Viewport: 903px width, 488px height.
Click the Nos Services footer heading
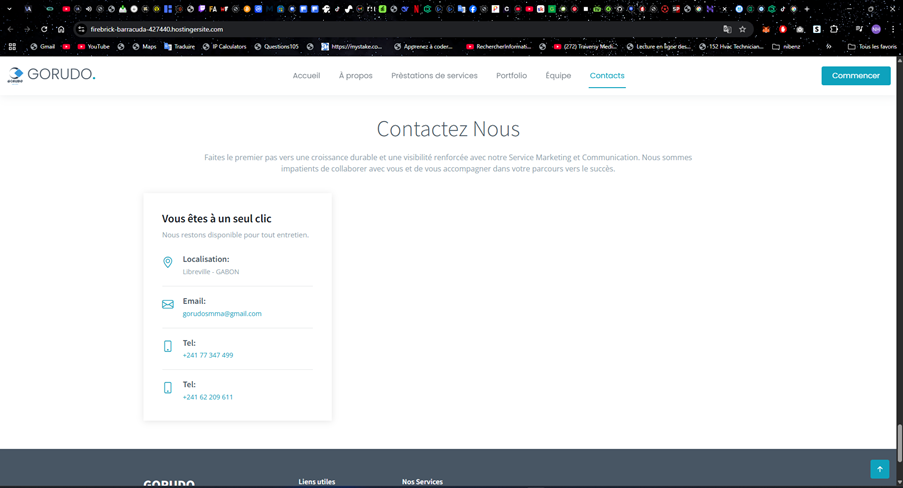[422, 482]
